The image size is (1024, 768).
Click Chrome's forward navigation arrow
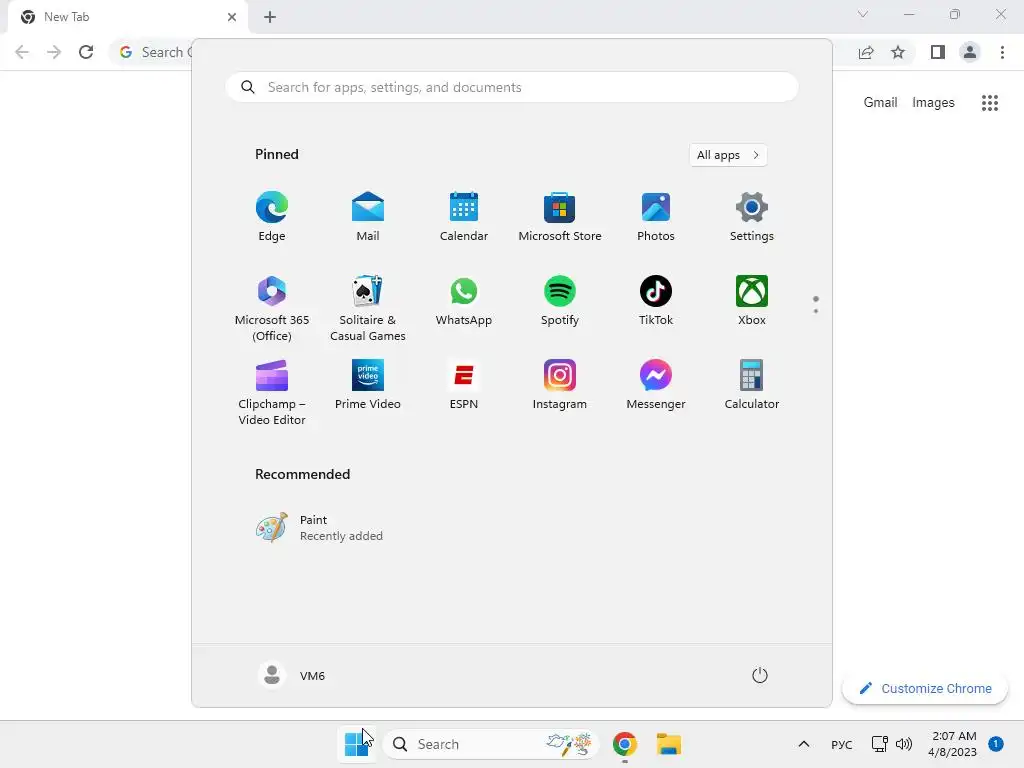54,52
